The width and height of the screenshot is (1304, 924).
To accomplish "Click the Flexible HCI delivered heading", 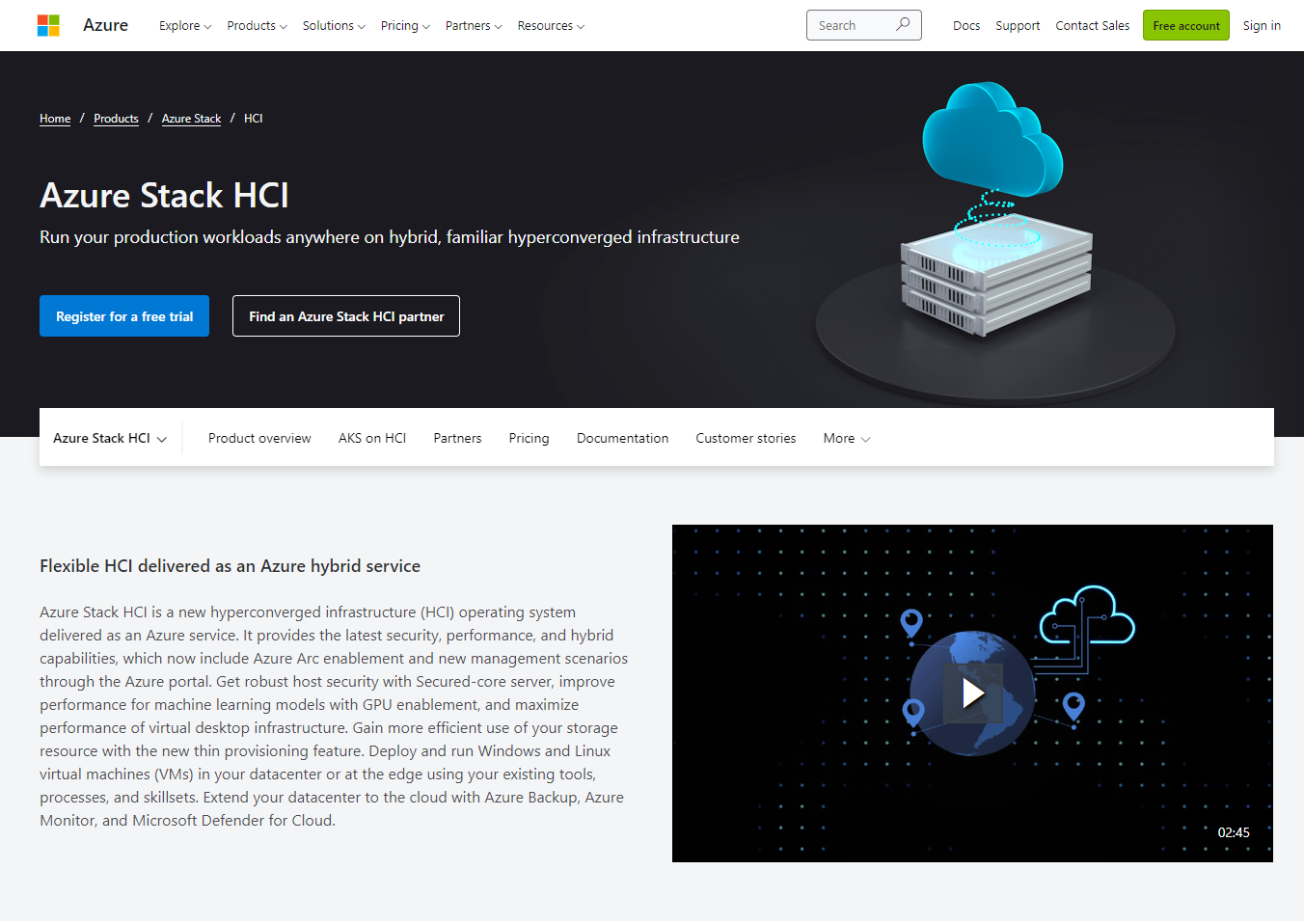I will pos(230,566).
